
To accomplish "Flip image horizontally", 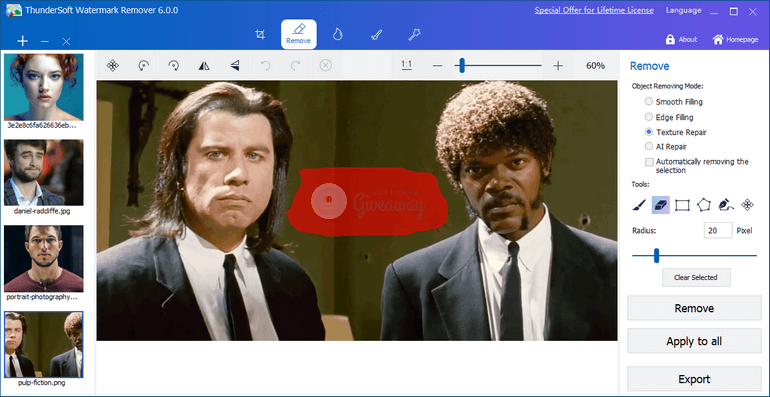I will 204,65.
